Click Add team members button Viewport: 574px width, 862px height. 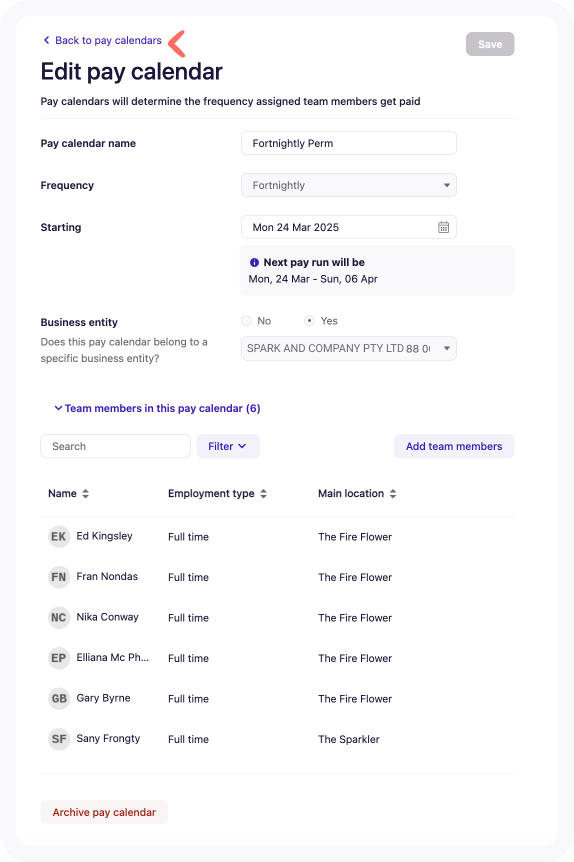[x=454, y=446]
